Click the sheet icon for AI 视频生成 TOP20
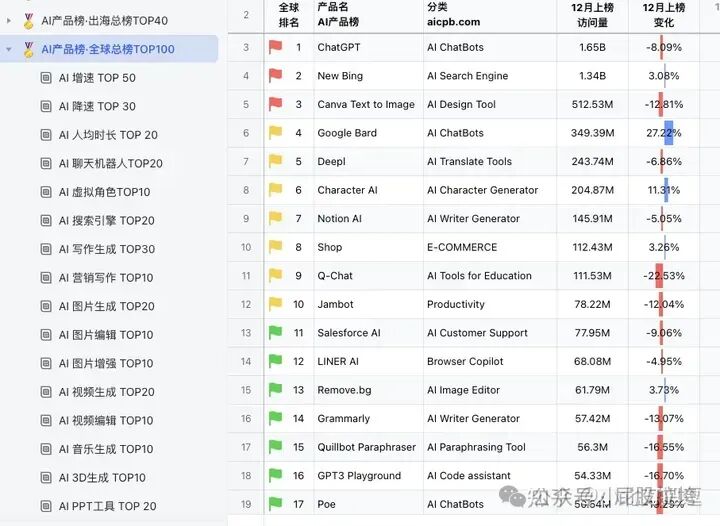Viewport: 720px width, 526px height. click(46, 392)
